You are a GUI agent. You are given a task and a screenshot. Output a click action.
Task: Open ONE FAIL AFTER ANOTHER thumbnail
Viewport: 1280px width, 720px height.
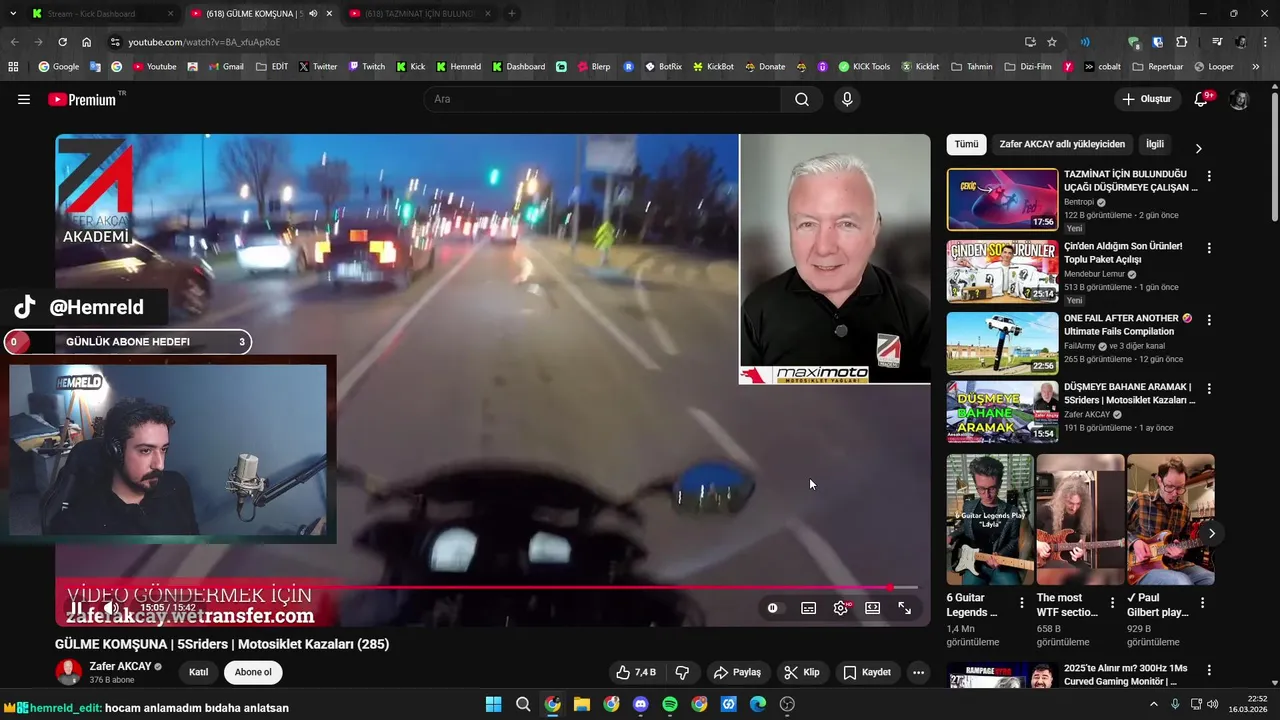pyautogui.click(x=1002, y=343)
